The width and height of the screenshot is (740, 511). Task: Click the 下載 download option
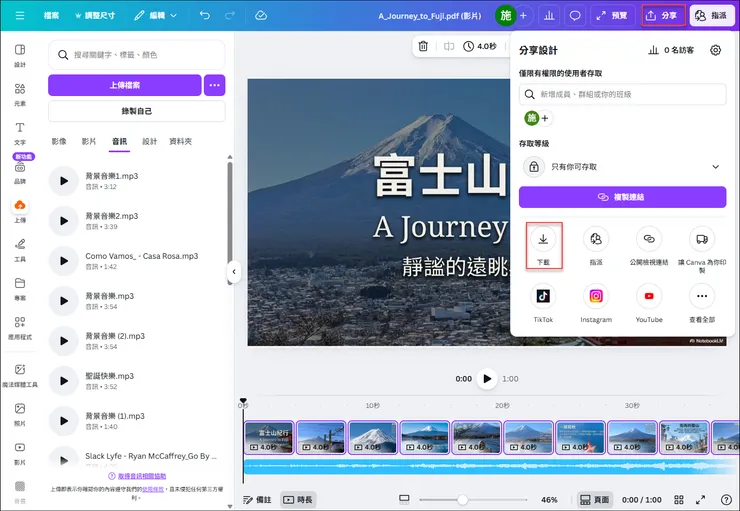[x=543, y=245]
